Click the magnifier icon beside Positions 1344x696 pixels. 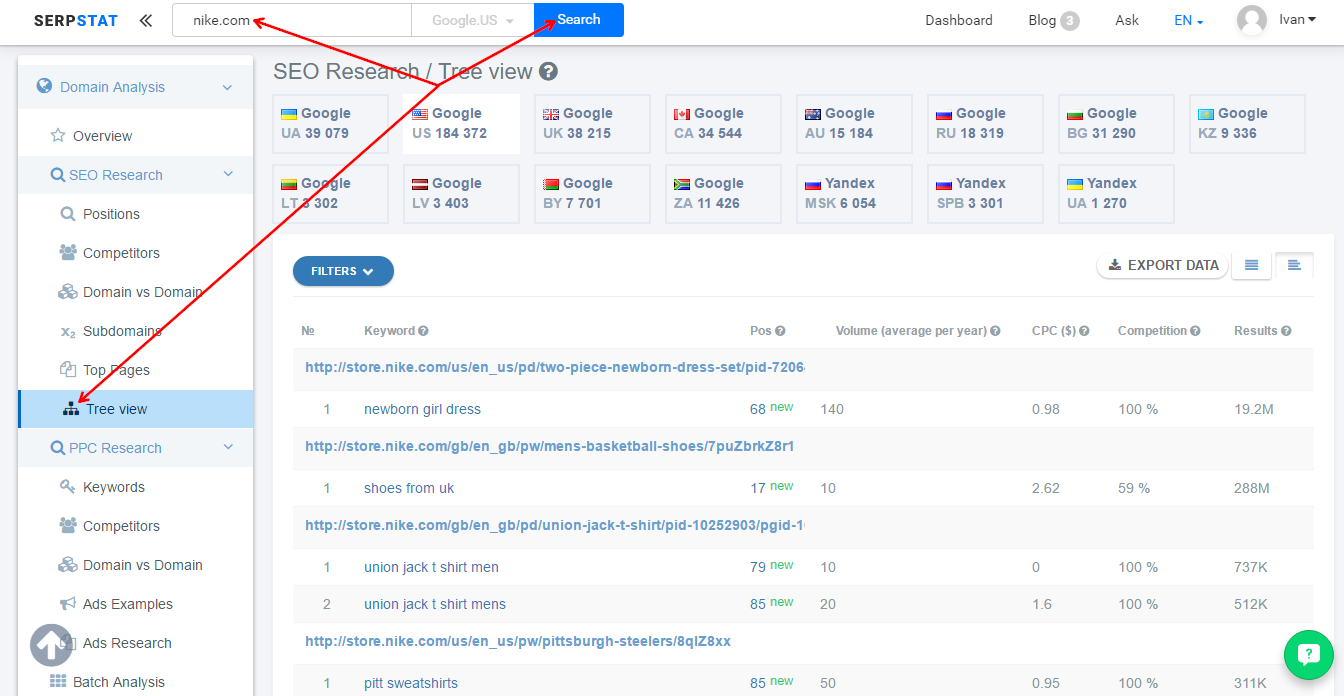(x=68, y=214)
